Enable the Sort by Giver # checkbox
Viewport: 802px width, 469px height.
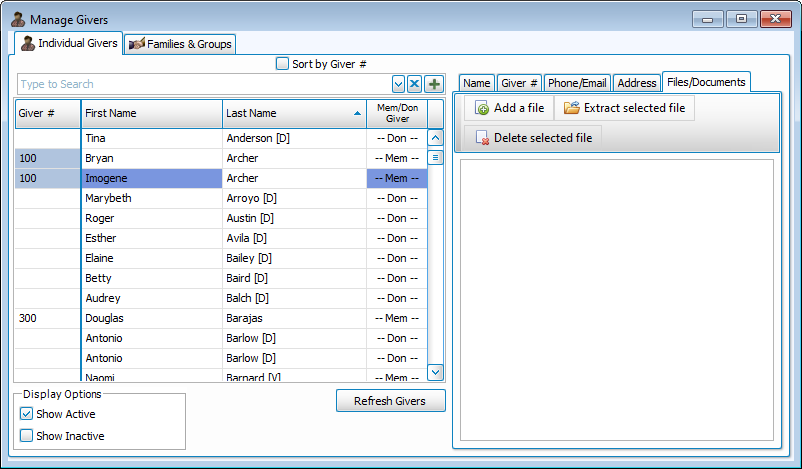[282, 64]
